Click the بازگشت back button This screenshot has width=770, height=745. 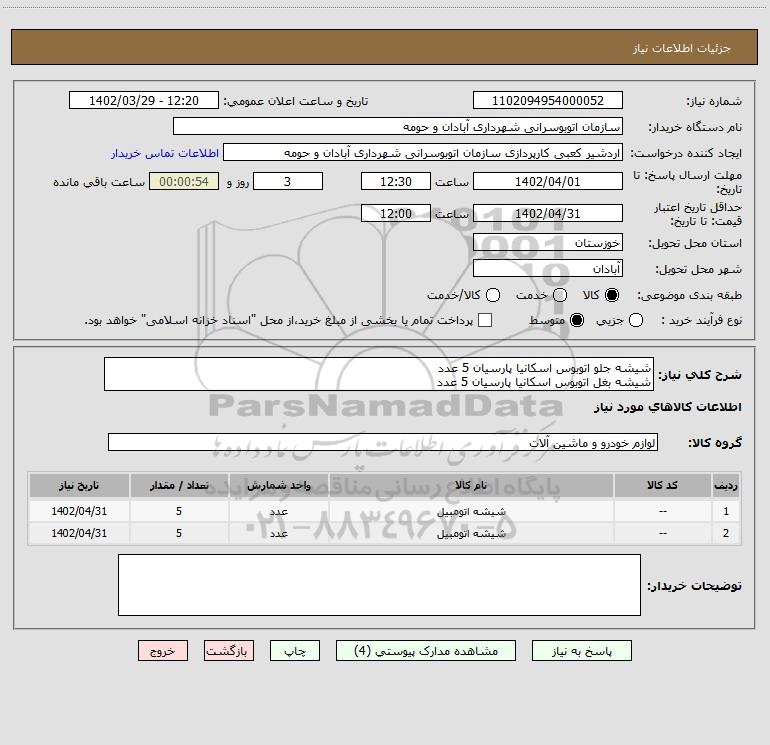(x=229, y=651)
